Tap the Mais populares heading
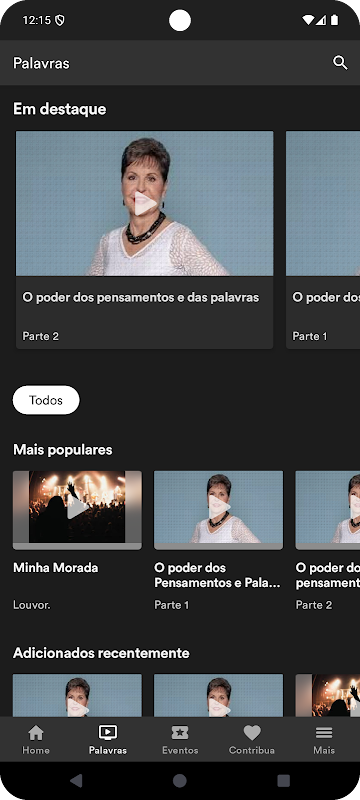The width and height of the screenshot is (360, 800). click(63, 450)
